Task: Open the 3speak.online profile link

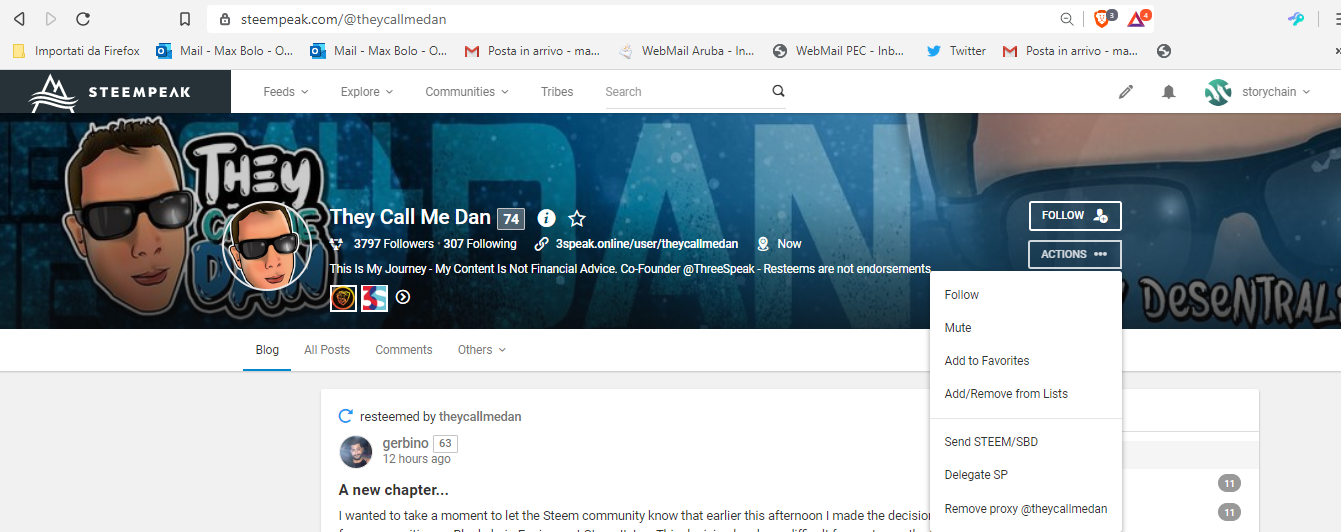Action: (x=646, y=244)
